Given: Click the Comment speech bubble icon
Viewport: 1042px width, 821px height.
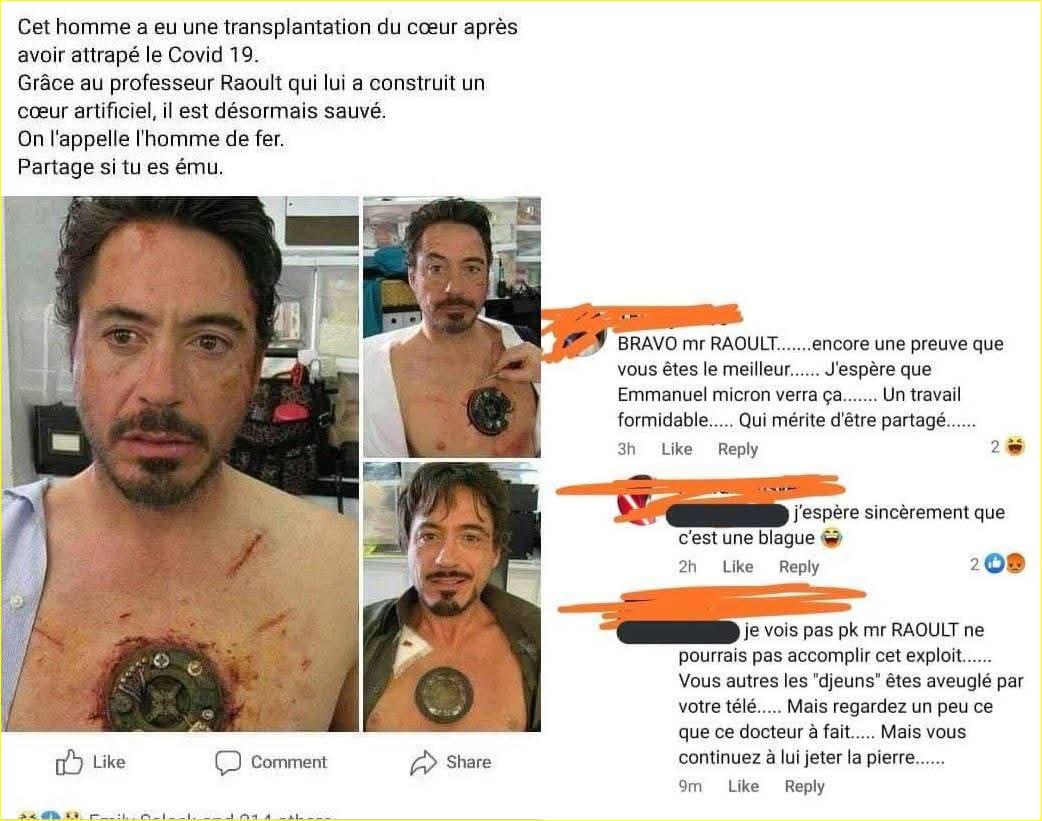Looking at the screenshot, I should (x=228, y=762).
